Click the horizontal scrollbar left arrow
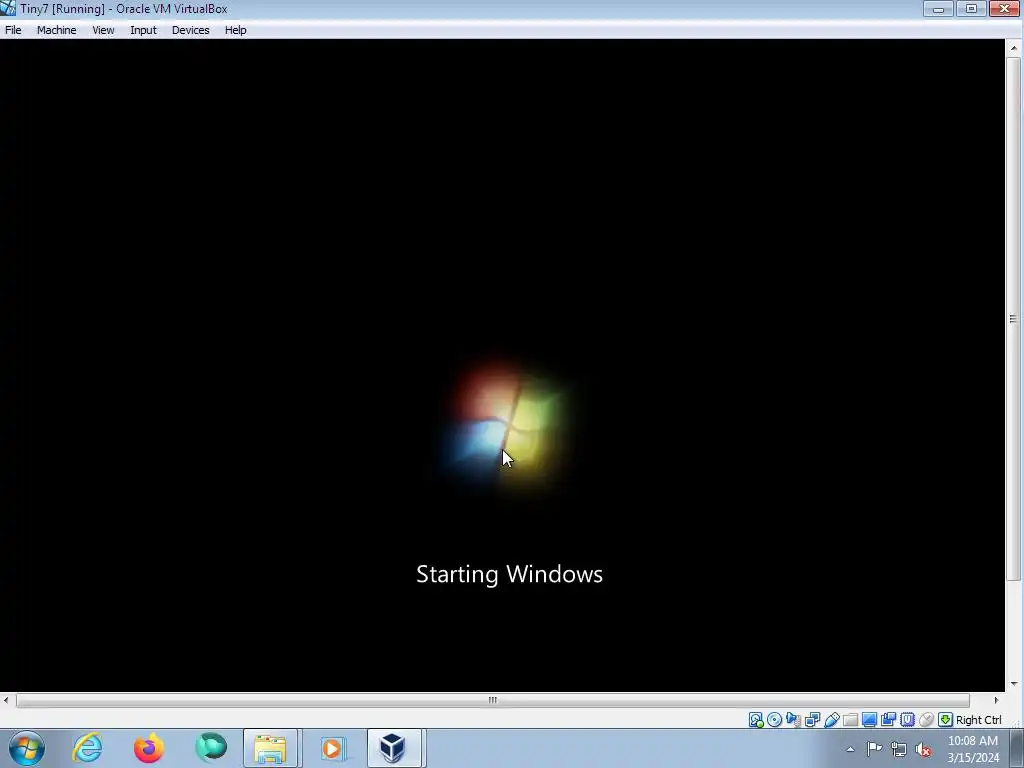The height and width of the screenshot is (768, 1024). (6, 700)
